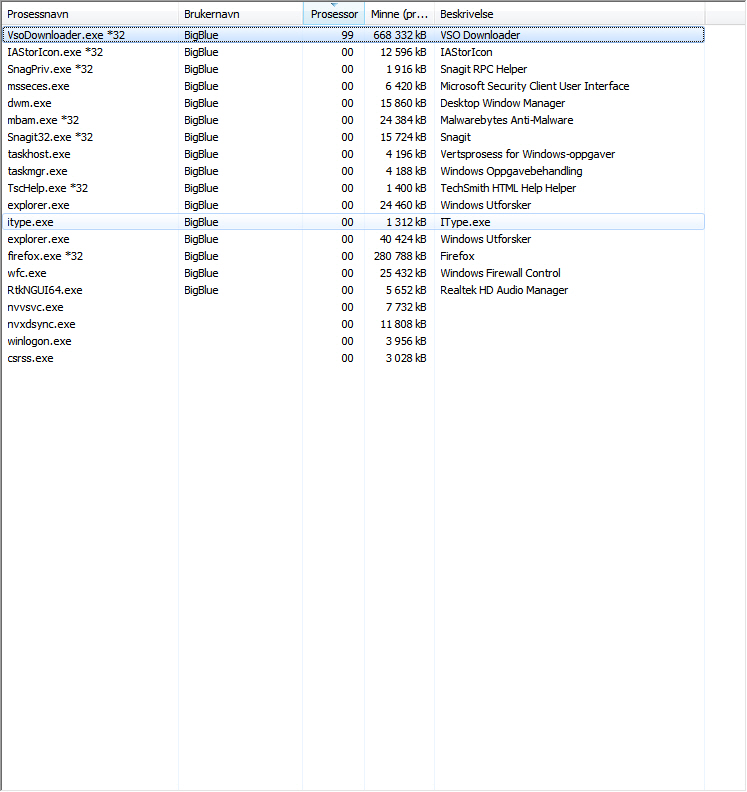This screenshot has height=792, width=747.
Task: Click the 3 028 kB memory value
Action: coord(406,358)
